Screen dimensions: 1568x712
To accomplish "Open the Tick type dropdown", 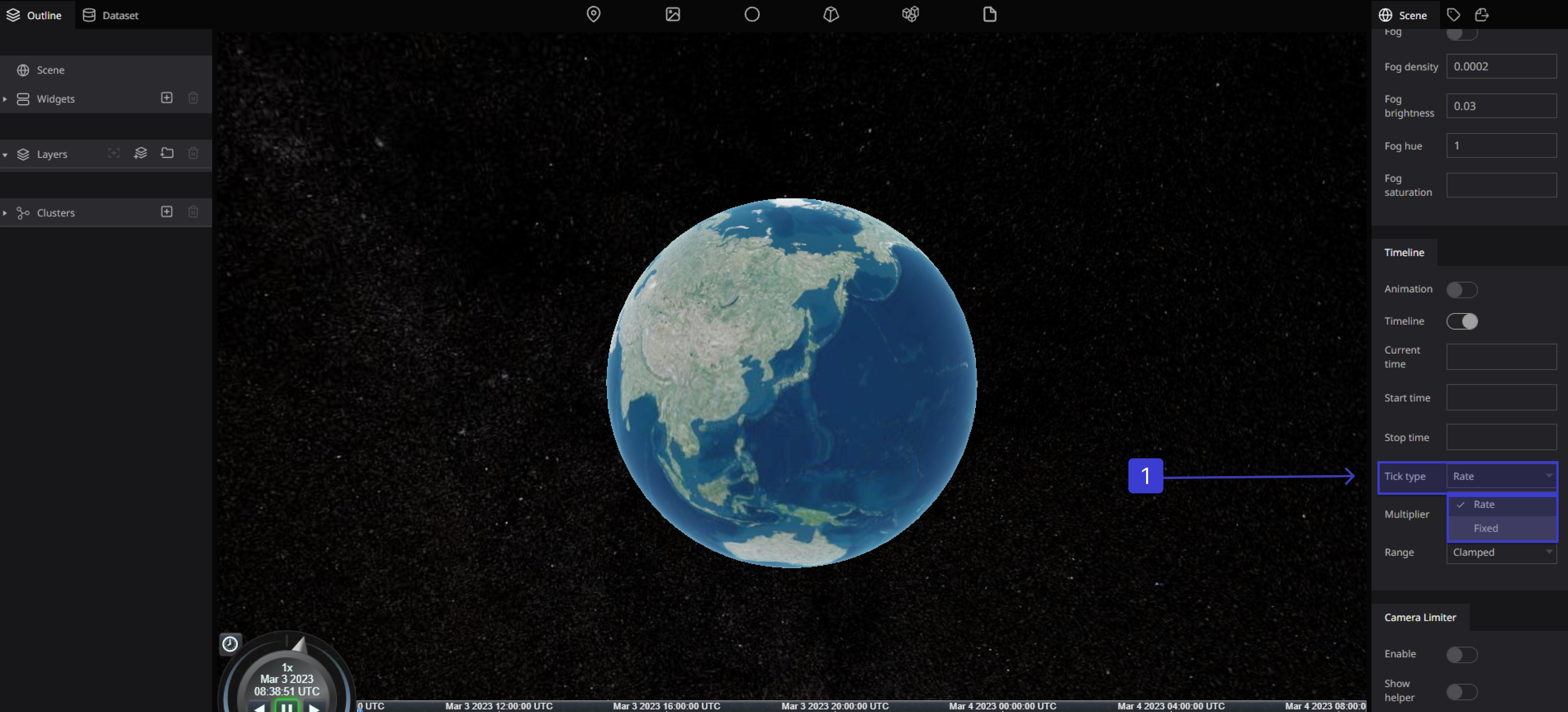I will [1501, 477].
